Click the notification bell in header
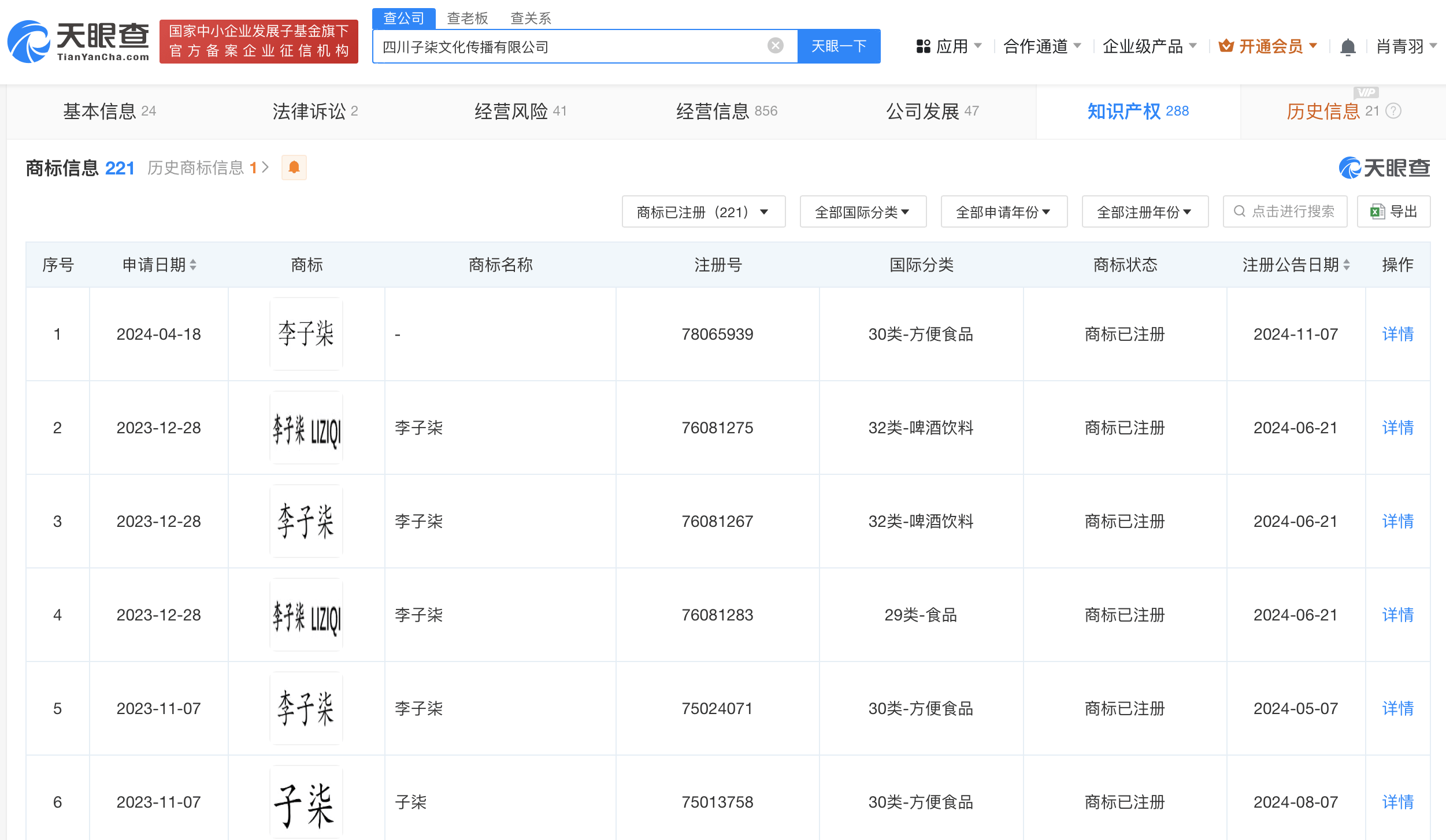The image size is (1446, 840). point(1348,47)
